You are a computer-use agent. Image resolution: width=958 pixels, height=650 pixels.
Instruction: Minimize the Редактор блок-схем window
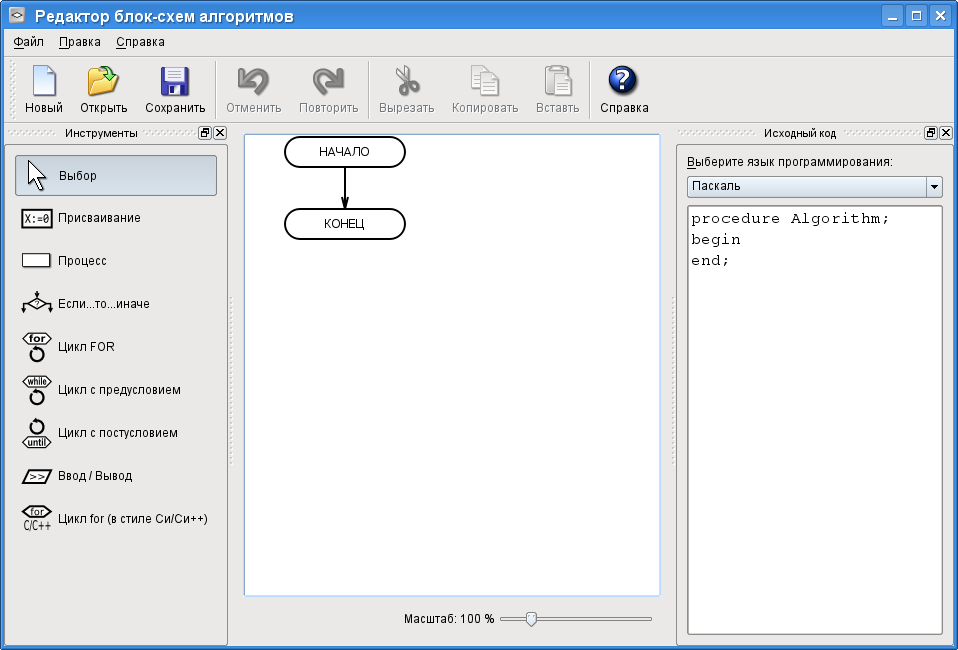[892, 16]
